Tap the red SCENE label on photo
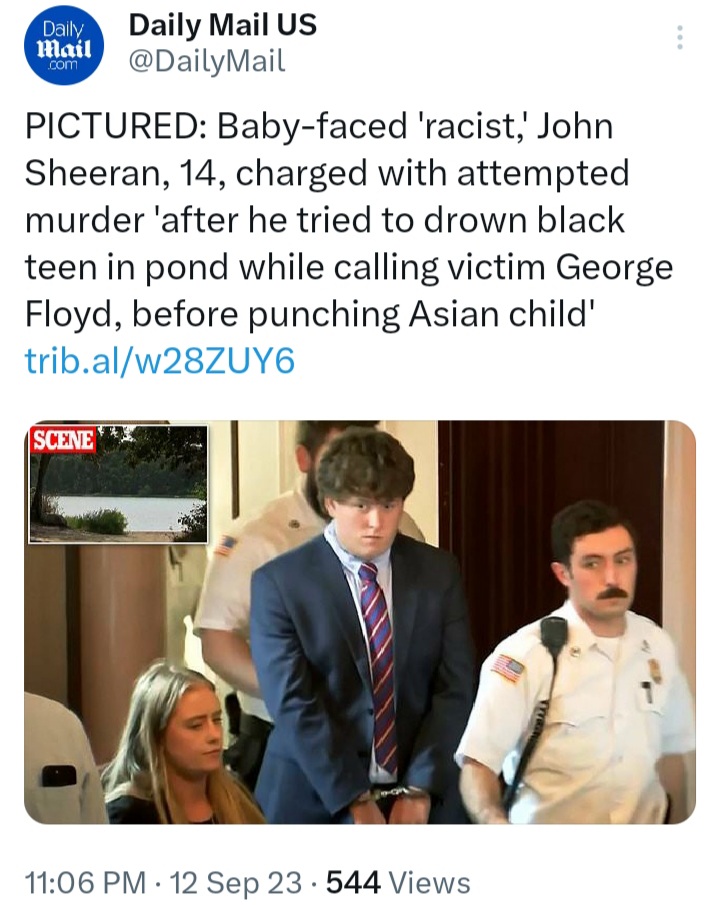Viewport: 720px width, 905px height. (x=63, y=440)
